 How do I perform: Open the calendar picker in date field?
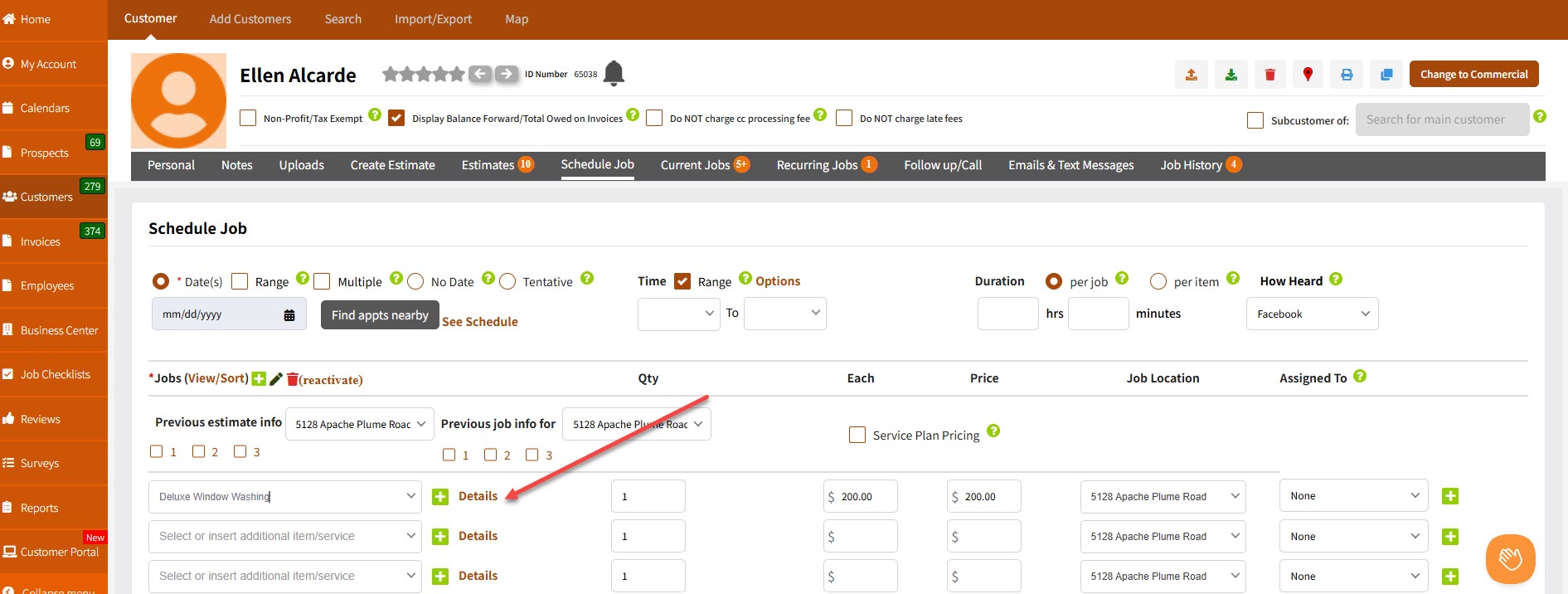tap(289, 315)
